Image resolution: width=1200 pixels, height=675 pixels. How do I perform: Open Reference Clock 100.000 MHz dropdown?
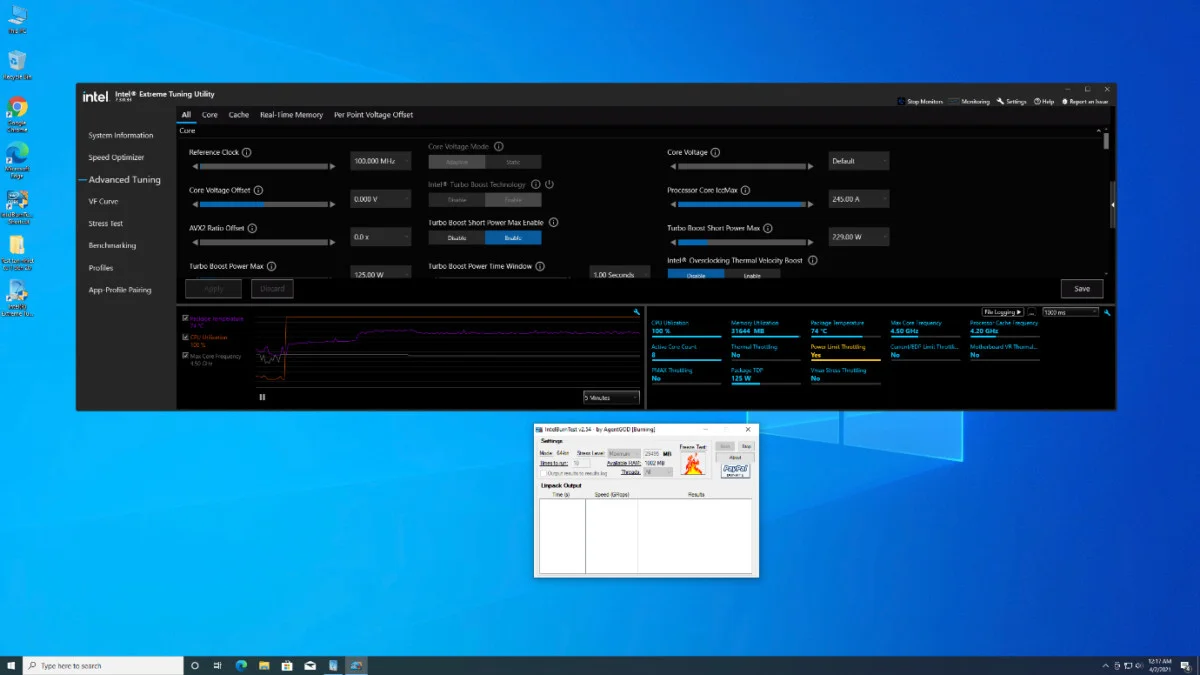tap(381, 161)
